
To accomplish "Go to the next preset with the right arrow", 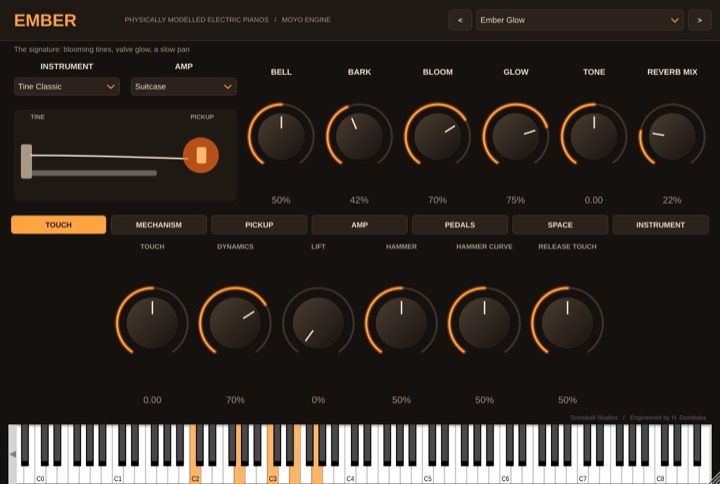I will point(699,20).
